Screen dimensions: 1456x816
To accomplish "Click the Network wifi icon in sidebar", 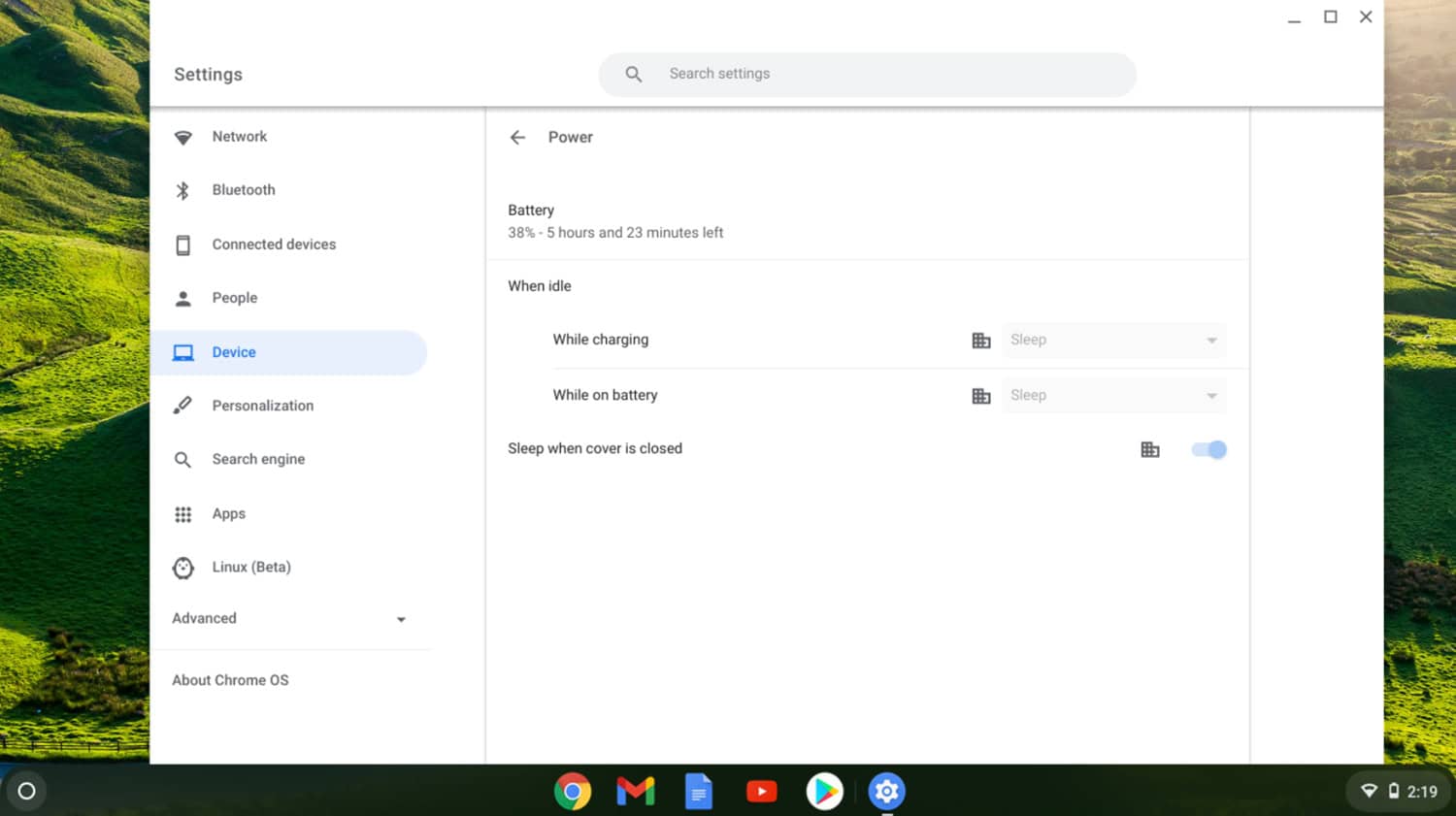I will point(182,138).
